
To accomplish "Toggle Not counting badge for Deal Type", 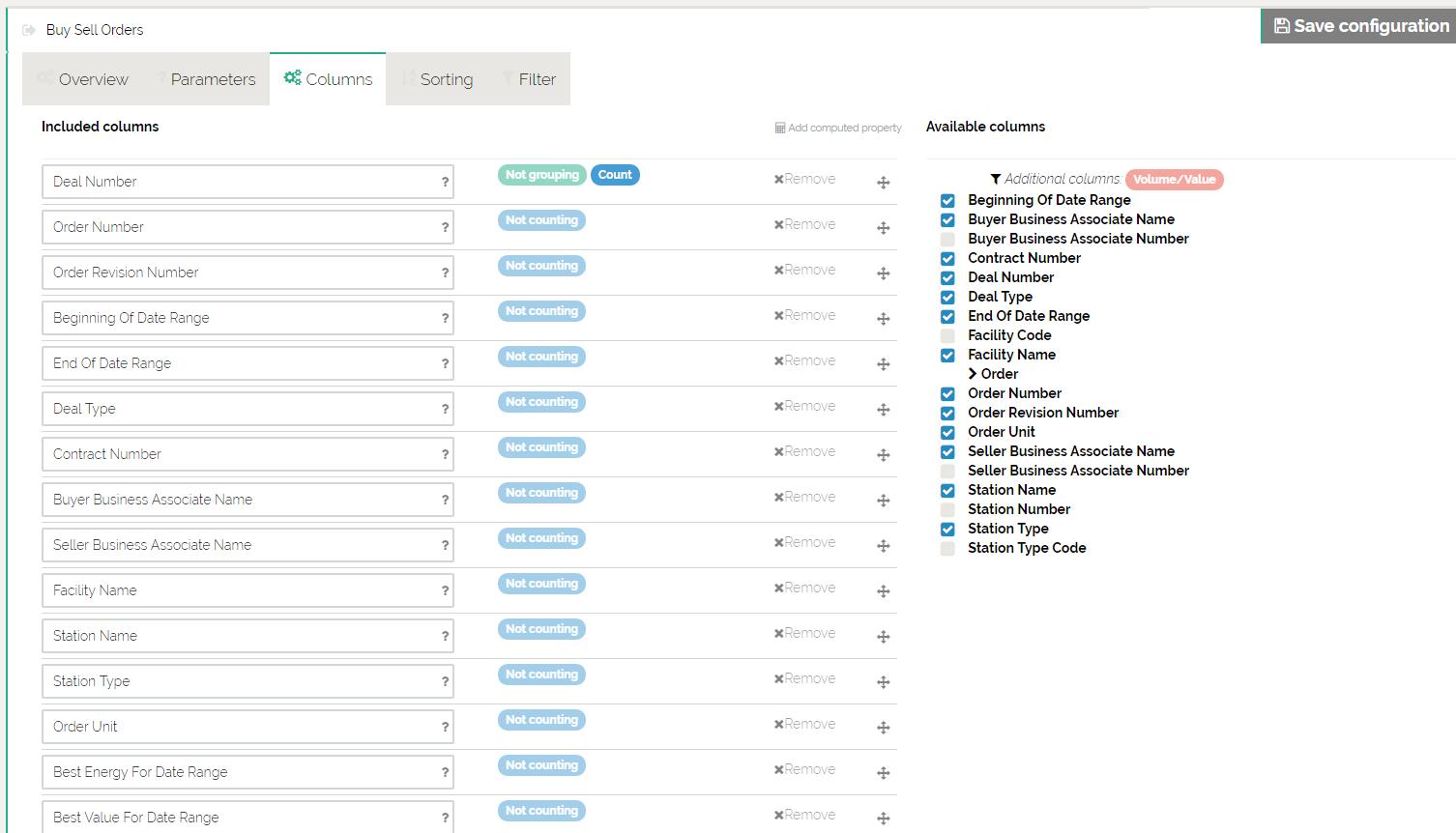I will point(541,402).
